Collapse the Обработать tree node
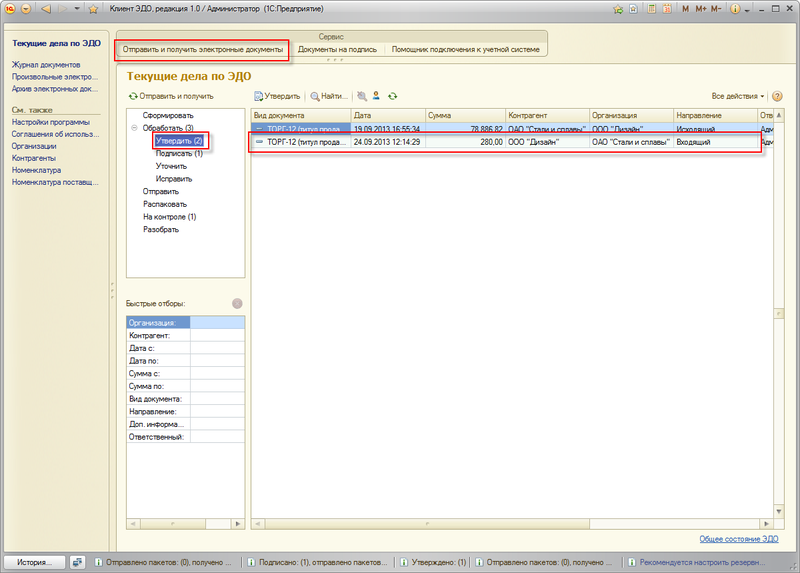Screen dimensions: 800x573 [x=134, y=128]
